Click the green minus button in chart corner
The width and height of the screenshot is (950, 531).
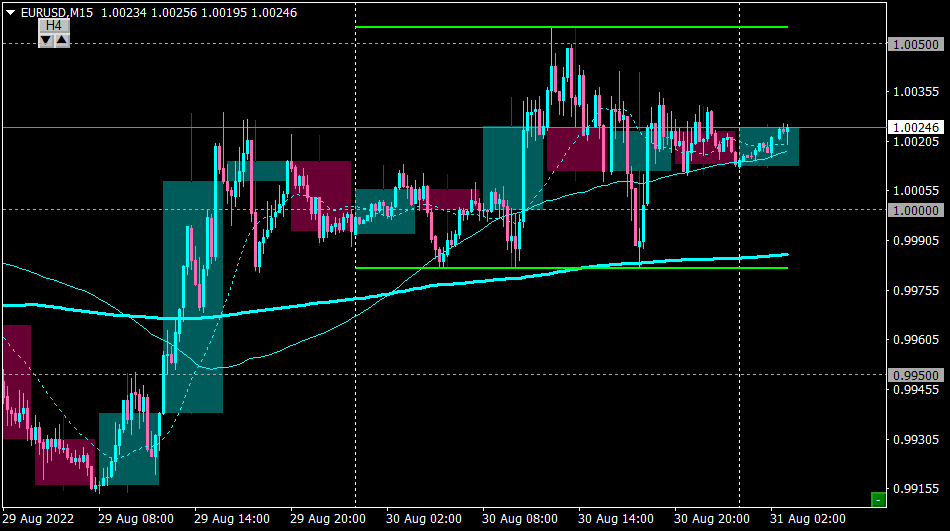click(x=878, y=499)
